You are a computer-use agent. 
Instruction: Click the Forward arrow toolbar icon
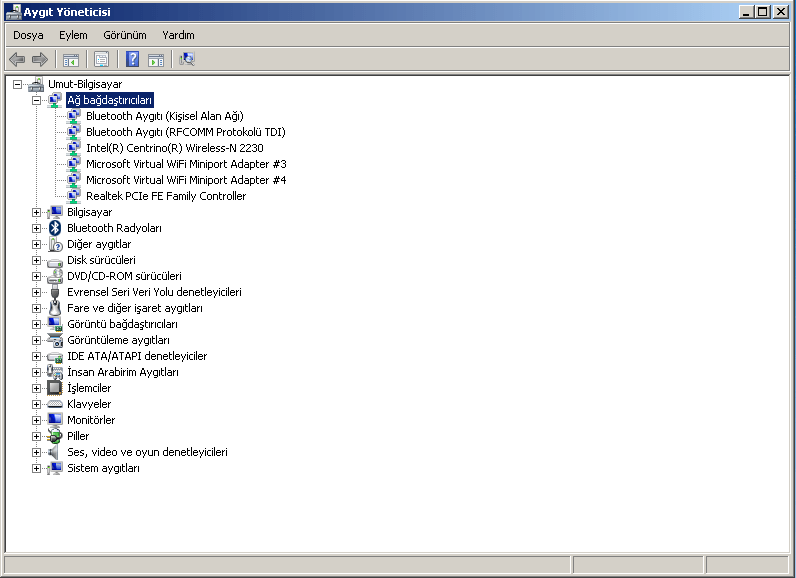click(x=40, y=59)
